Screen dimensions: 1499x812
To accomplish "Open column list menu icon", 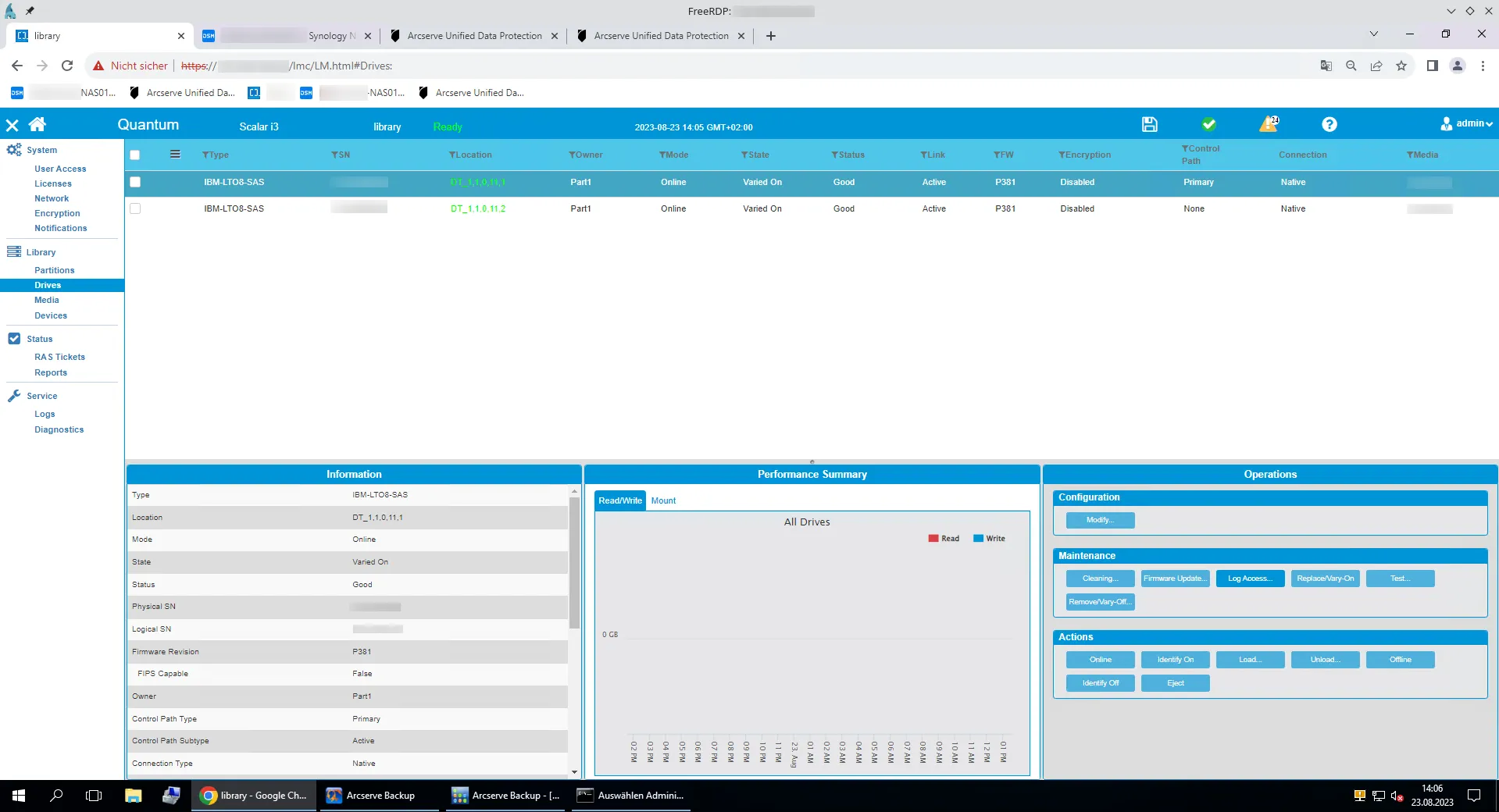I will (x=175, y=155).
